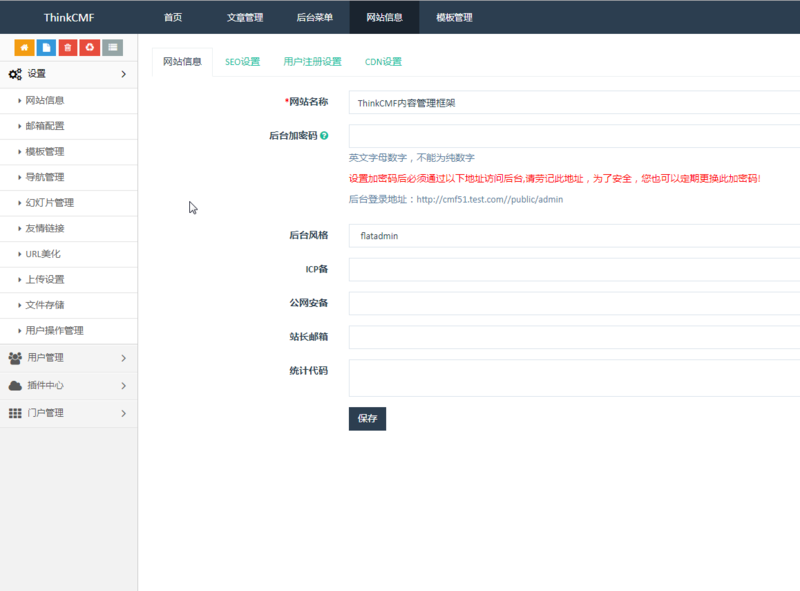
Task: Expand the 门户管理 section chevron
Action: [123, 413]
